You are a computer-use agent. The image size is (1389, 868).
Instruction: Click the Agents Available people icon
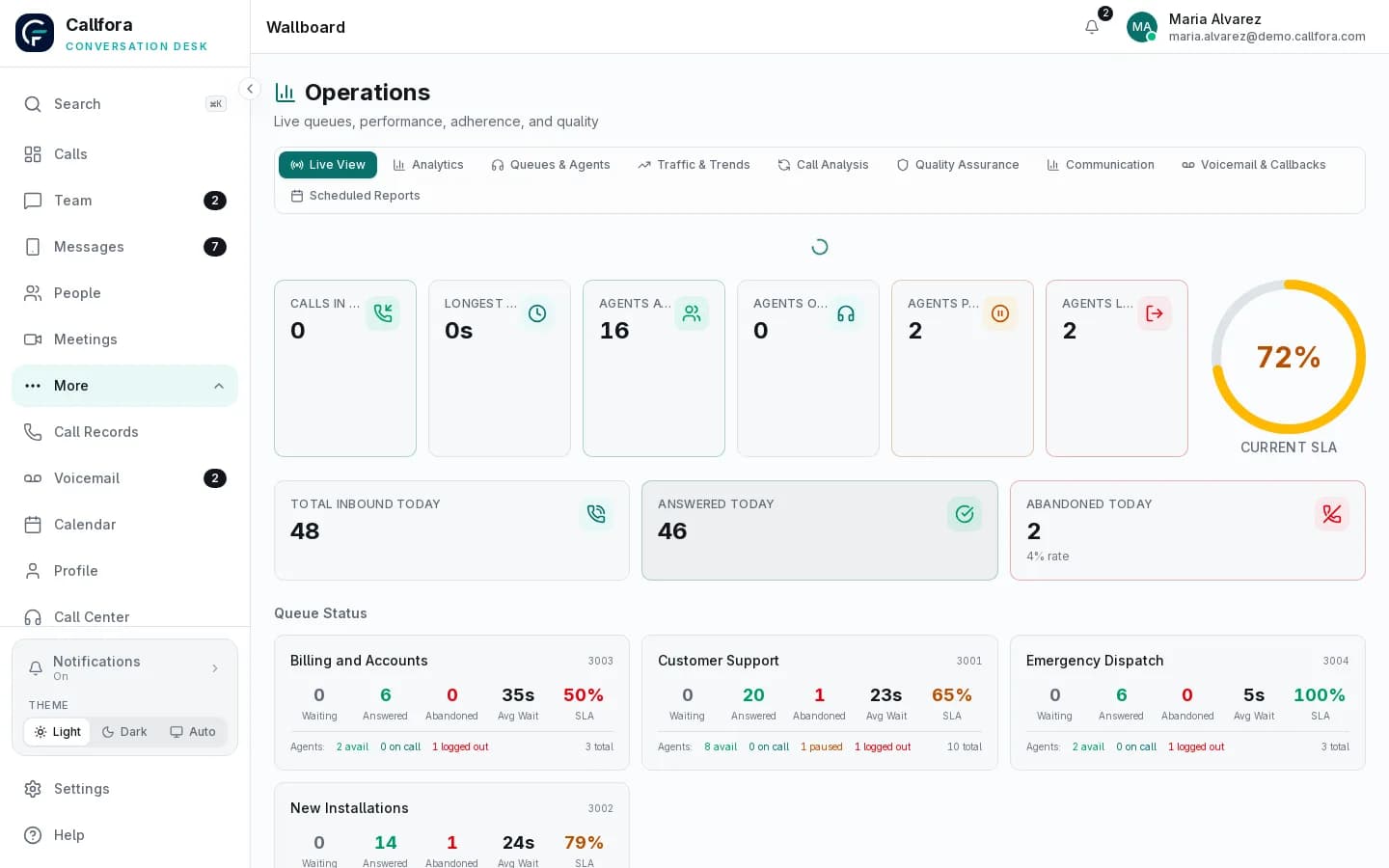(x=692, y=313)
